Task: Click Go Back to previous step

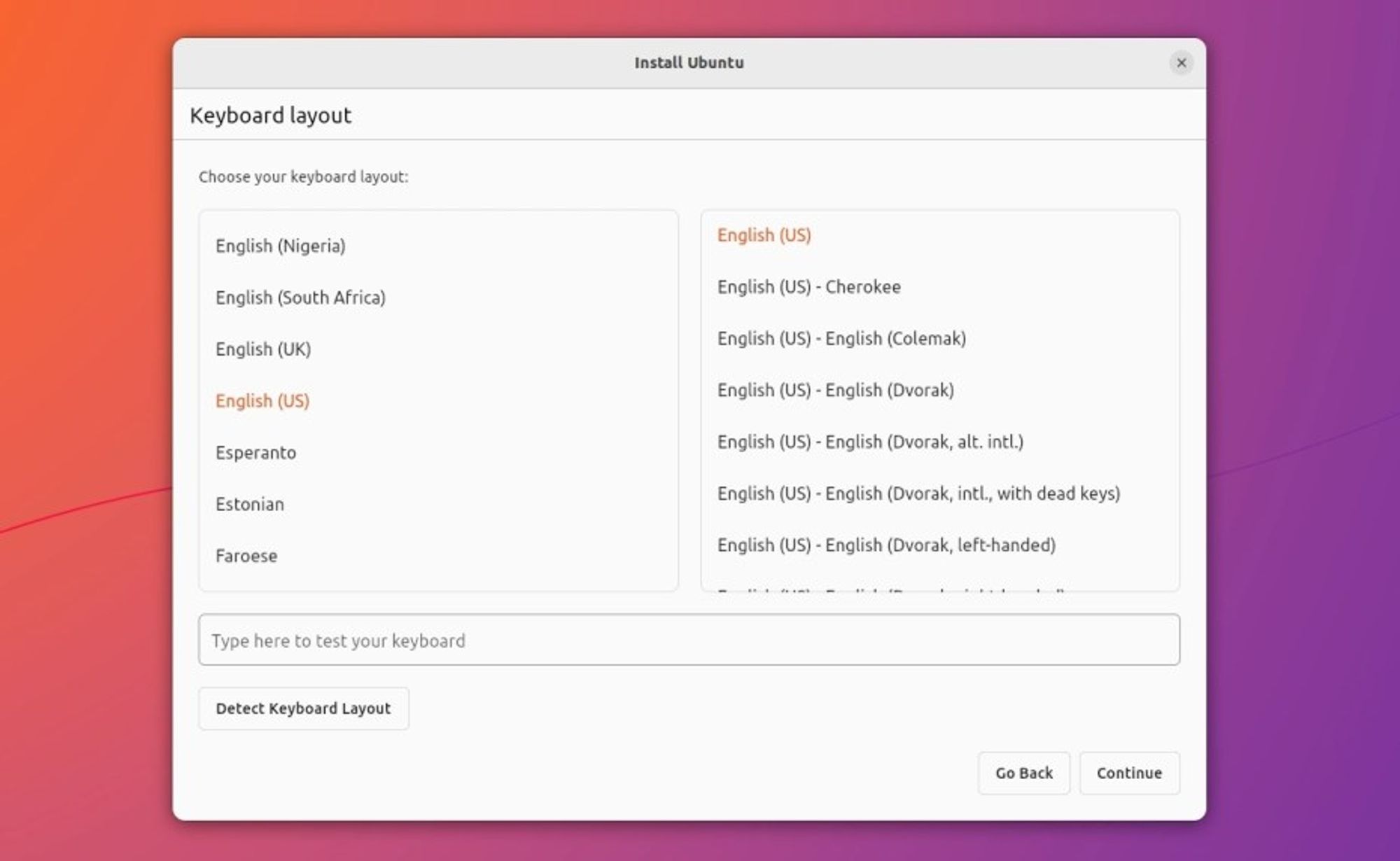Action: [1023, 773]
